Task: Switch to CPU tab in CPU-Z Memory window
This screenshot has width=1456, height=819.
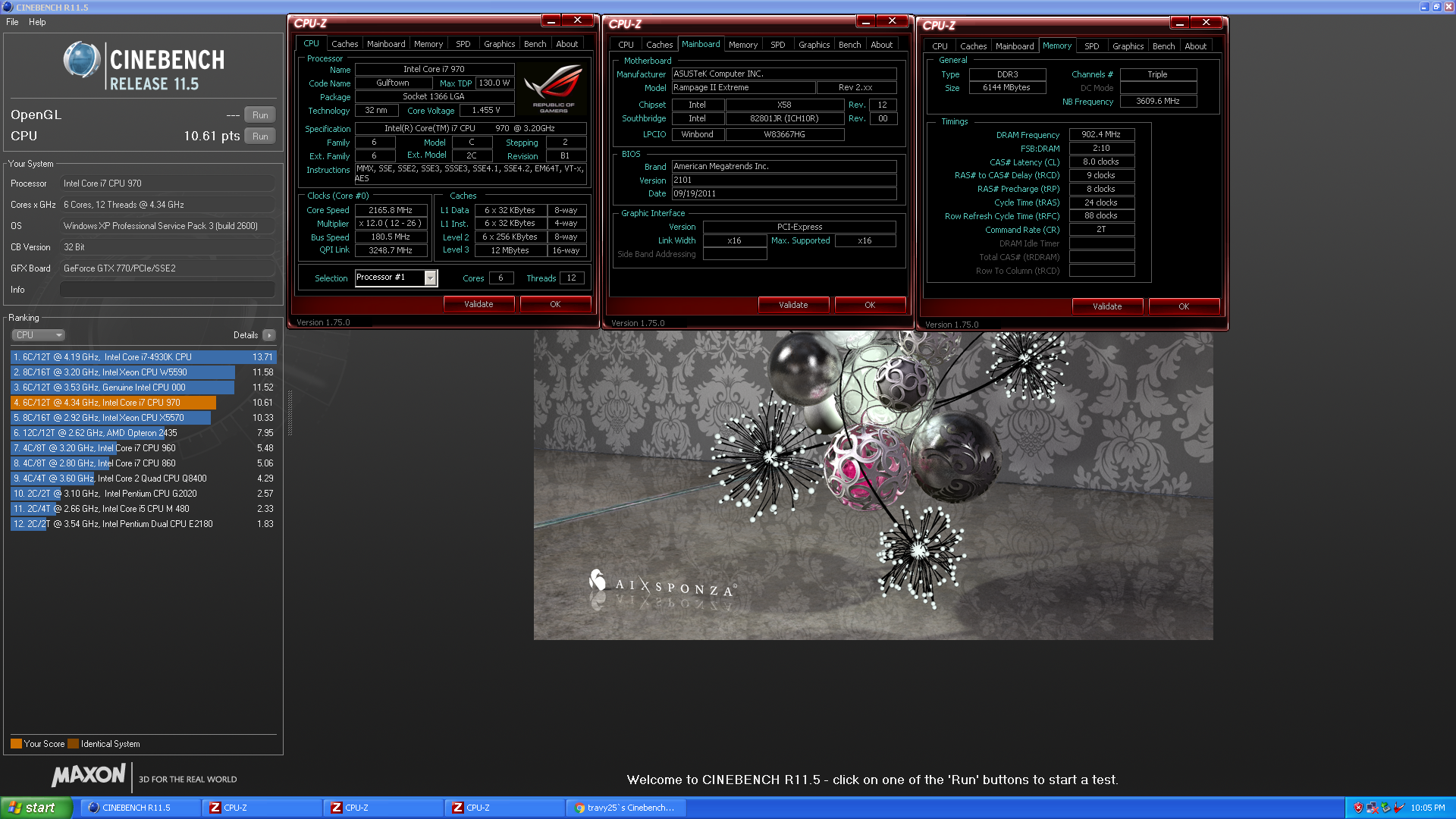Action: 940,46
